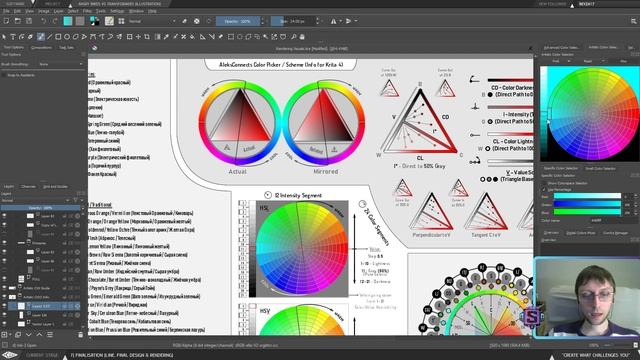Click the Open file toolbar icon

pyautogui.click(x=18, y=21)
